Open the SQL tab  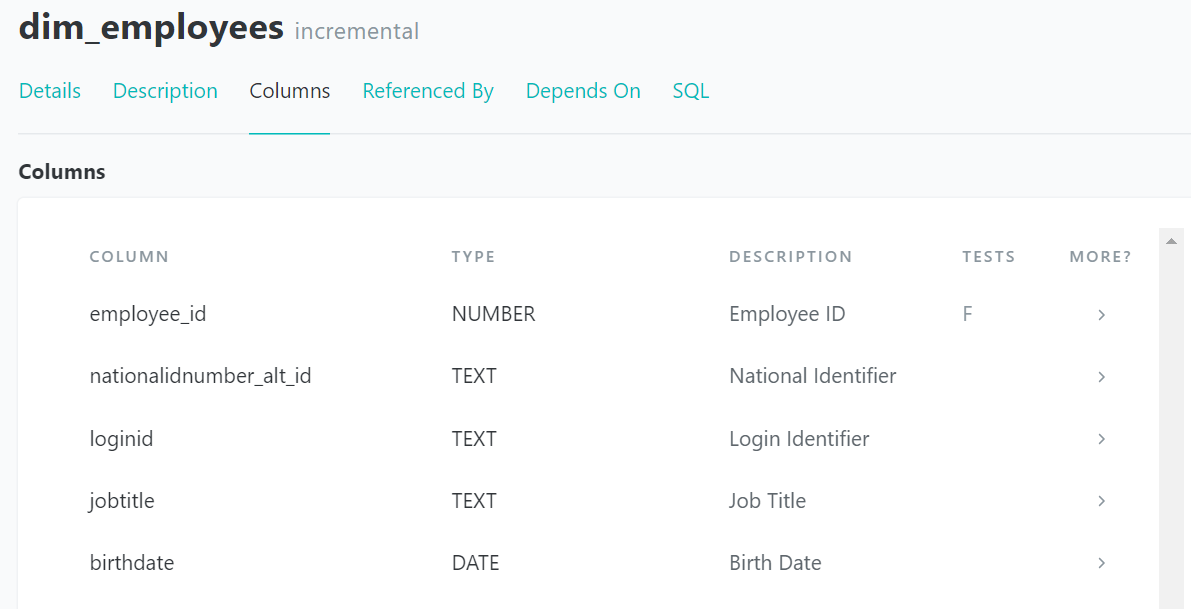690,91
